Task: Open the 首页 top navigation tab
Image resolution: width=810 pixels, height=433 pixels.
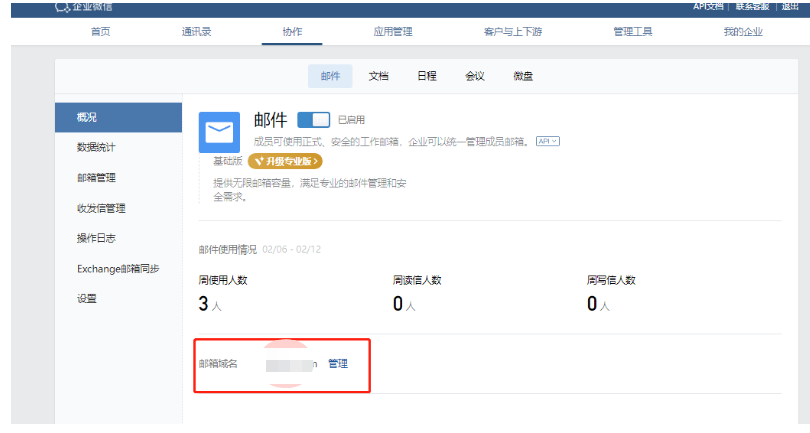Action: (101, 32)
